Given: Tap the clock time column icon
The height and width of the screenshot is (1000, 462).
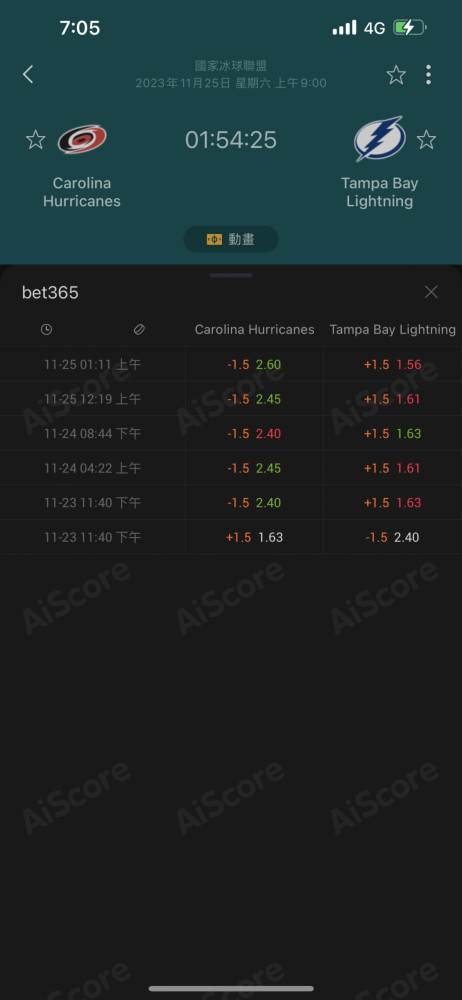Looking at the screenshot, I should 47,329.
